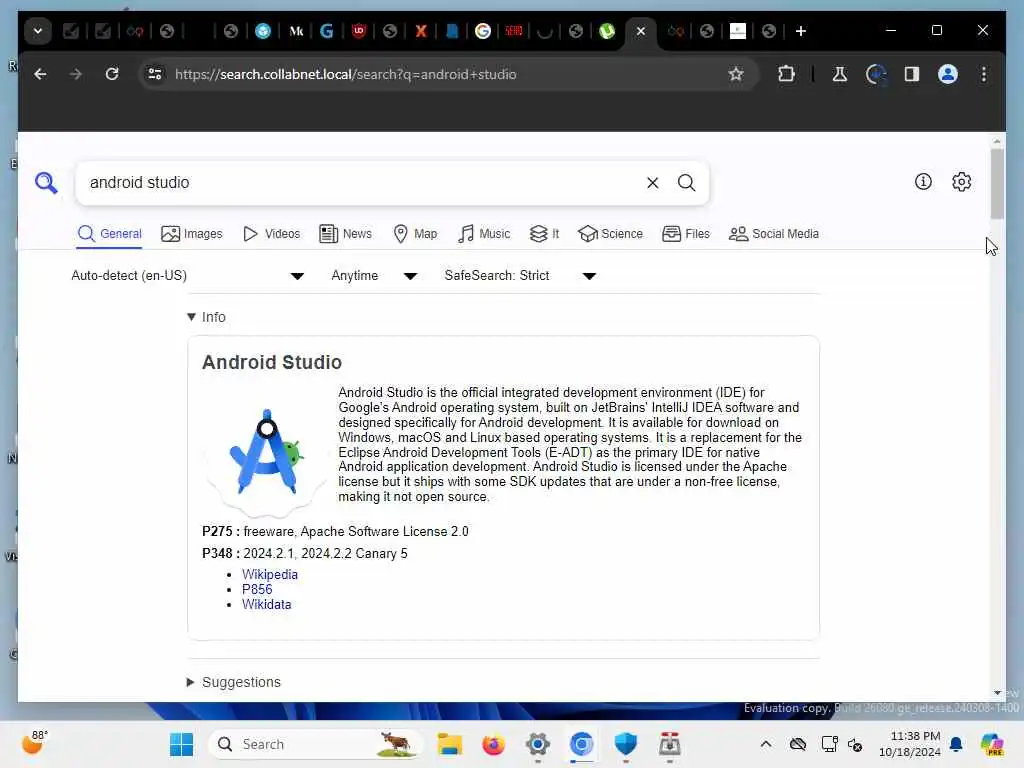Show hidden system tray icons
This screenshot has width=1024, height=768.
(x=766, y=744)
